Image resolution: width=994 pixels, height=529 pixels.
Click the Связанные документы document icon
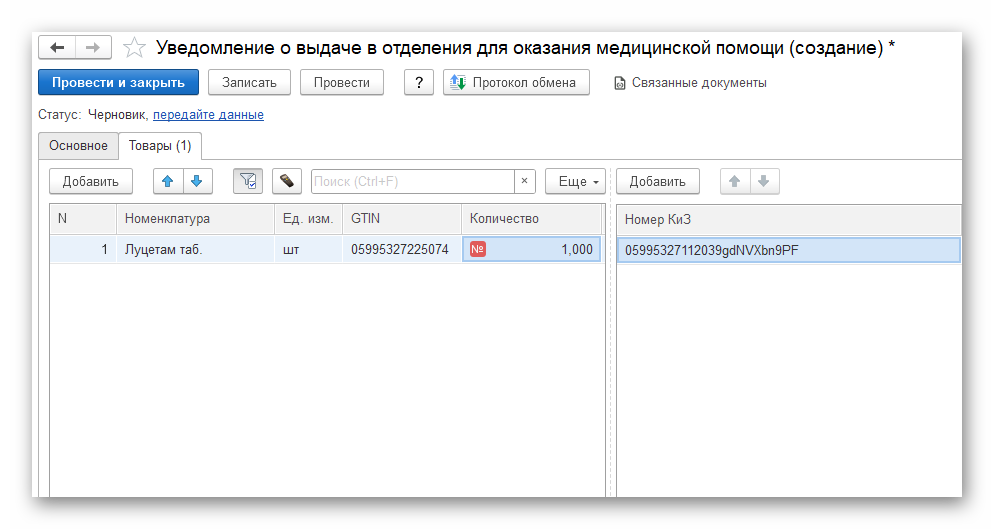[619, 83]
